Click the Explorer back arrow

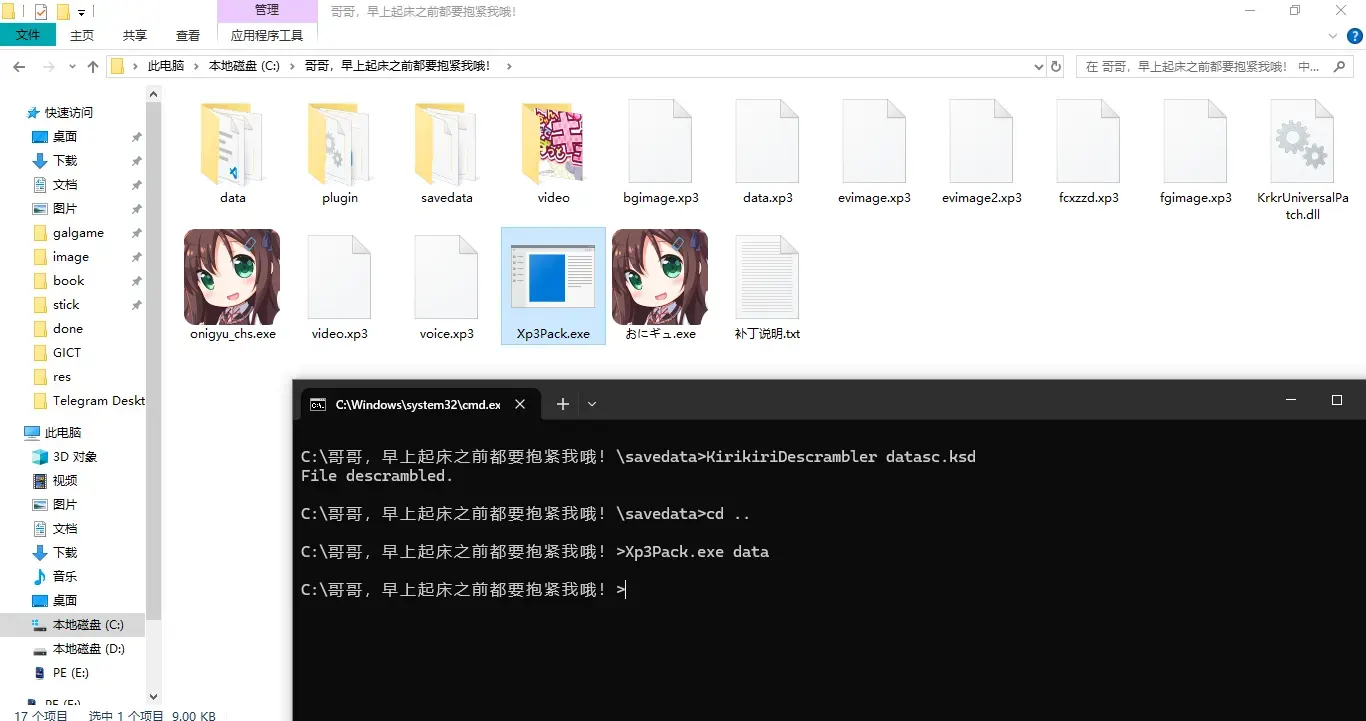(x=19, y=66)
